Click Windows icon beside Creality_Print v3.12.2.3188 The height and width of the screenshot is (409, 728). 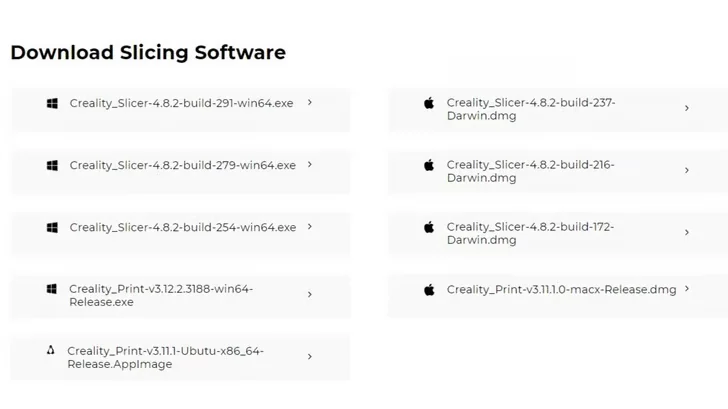[52, 289]
